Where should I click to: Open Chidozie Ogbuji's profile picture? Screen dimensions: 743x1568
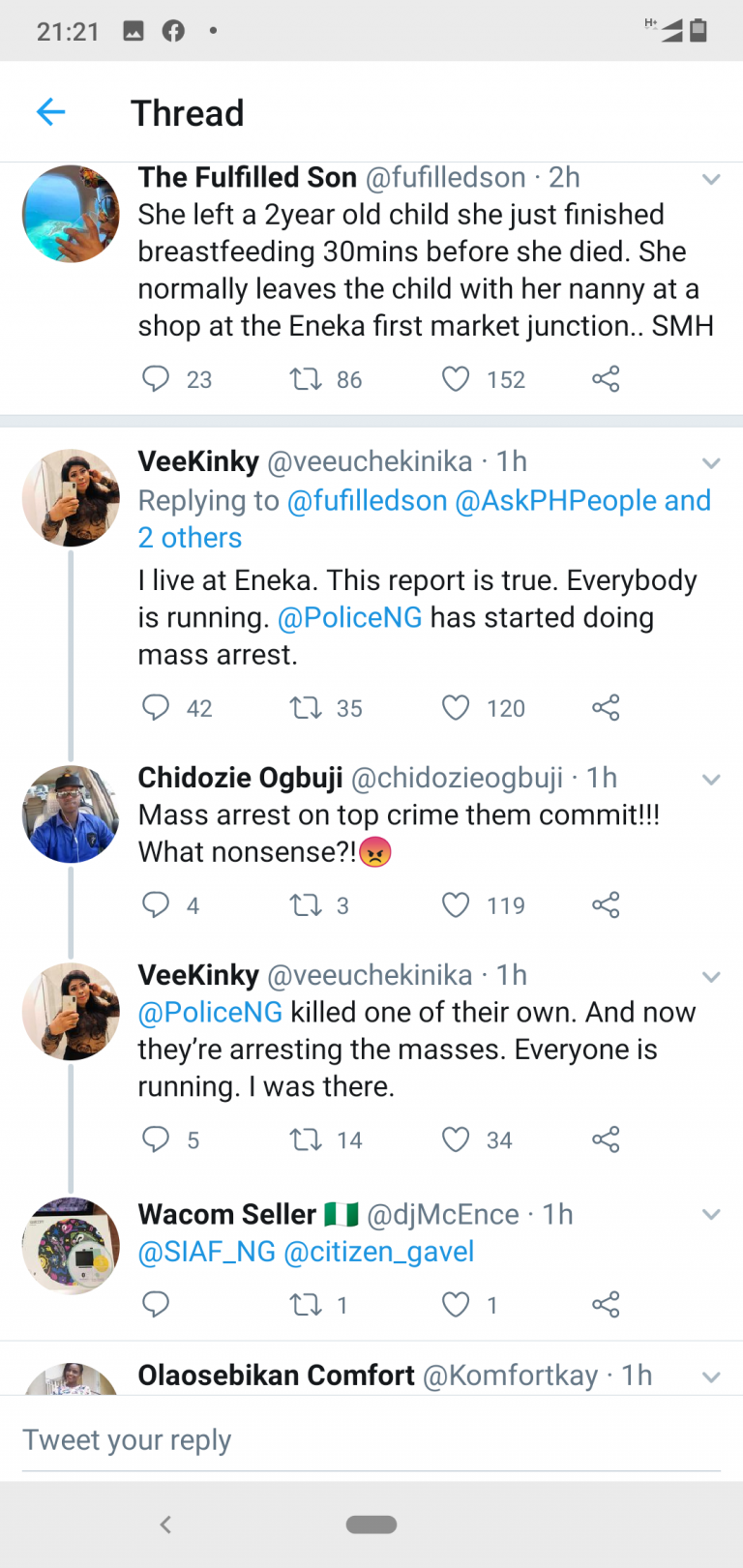click(x=71, y=814)
